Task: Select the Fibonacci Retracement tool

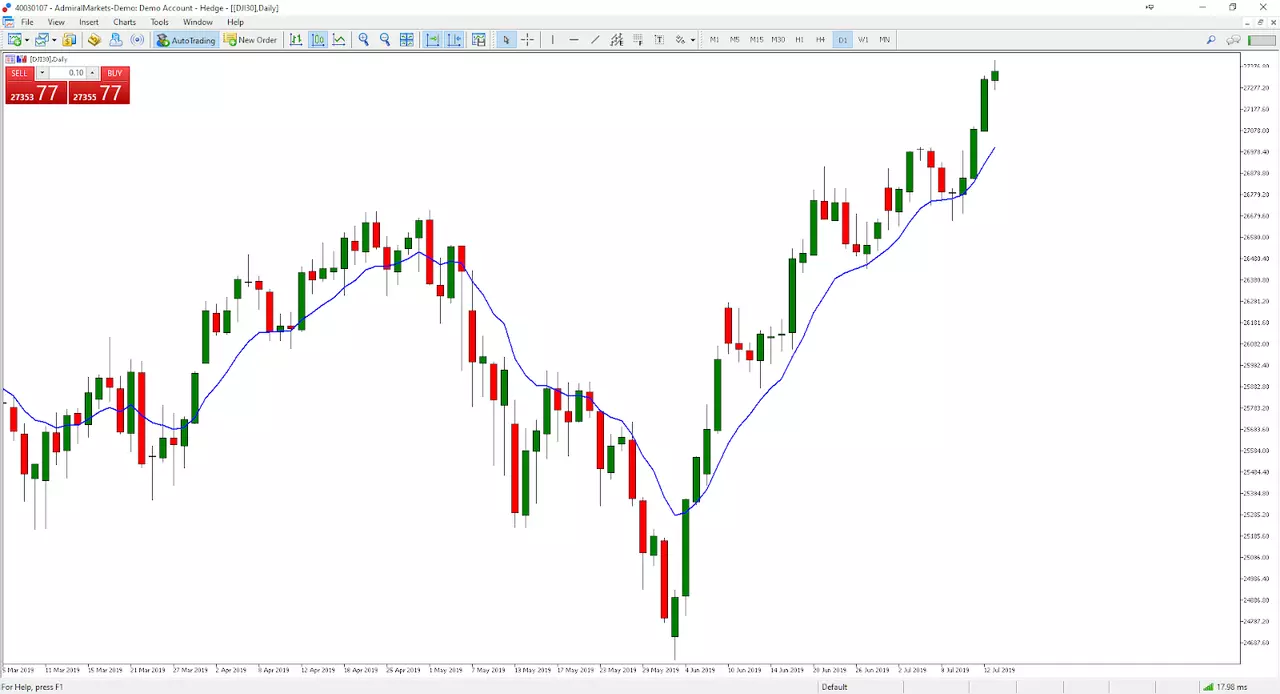Action: [638, 40]
